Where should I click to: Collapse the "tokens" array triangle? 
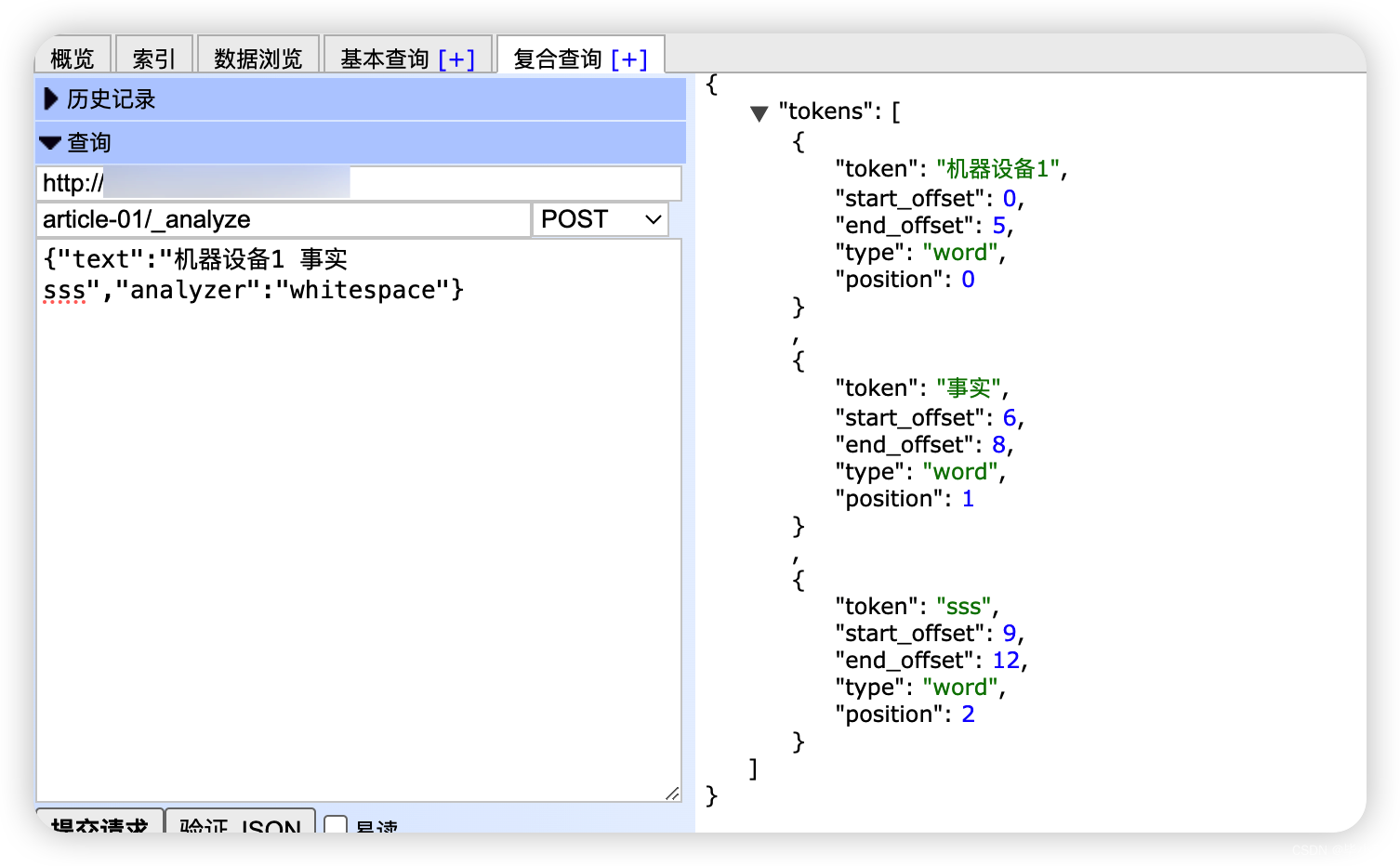(x=759, y=113)
